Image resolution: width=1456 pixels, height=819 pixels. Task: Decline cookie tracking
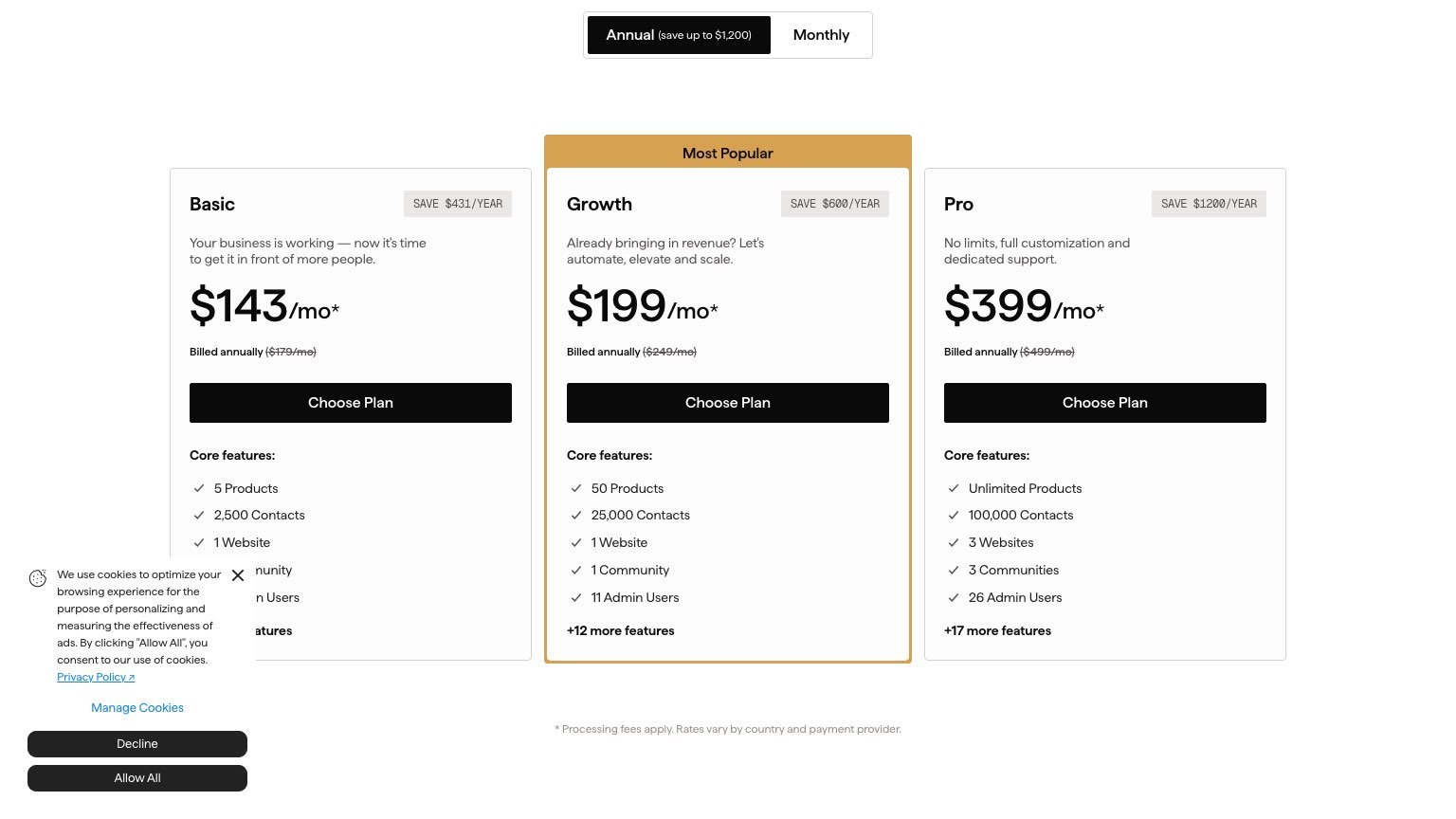(137, 744)
